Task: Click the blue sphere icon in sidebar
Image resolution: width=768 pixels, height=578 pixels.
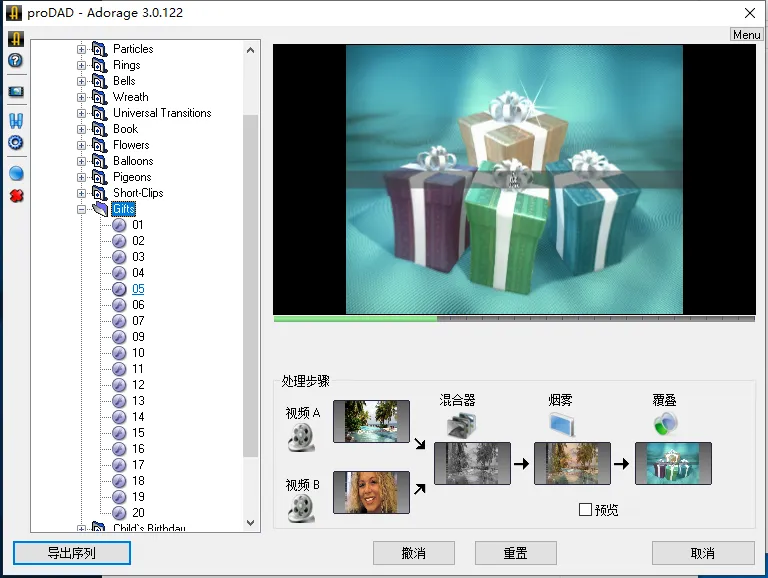Action: coord(16,173)
